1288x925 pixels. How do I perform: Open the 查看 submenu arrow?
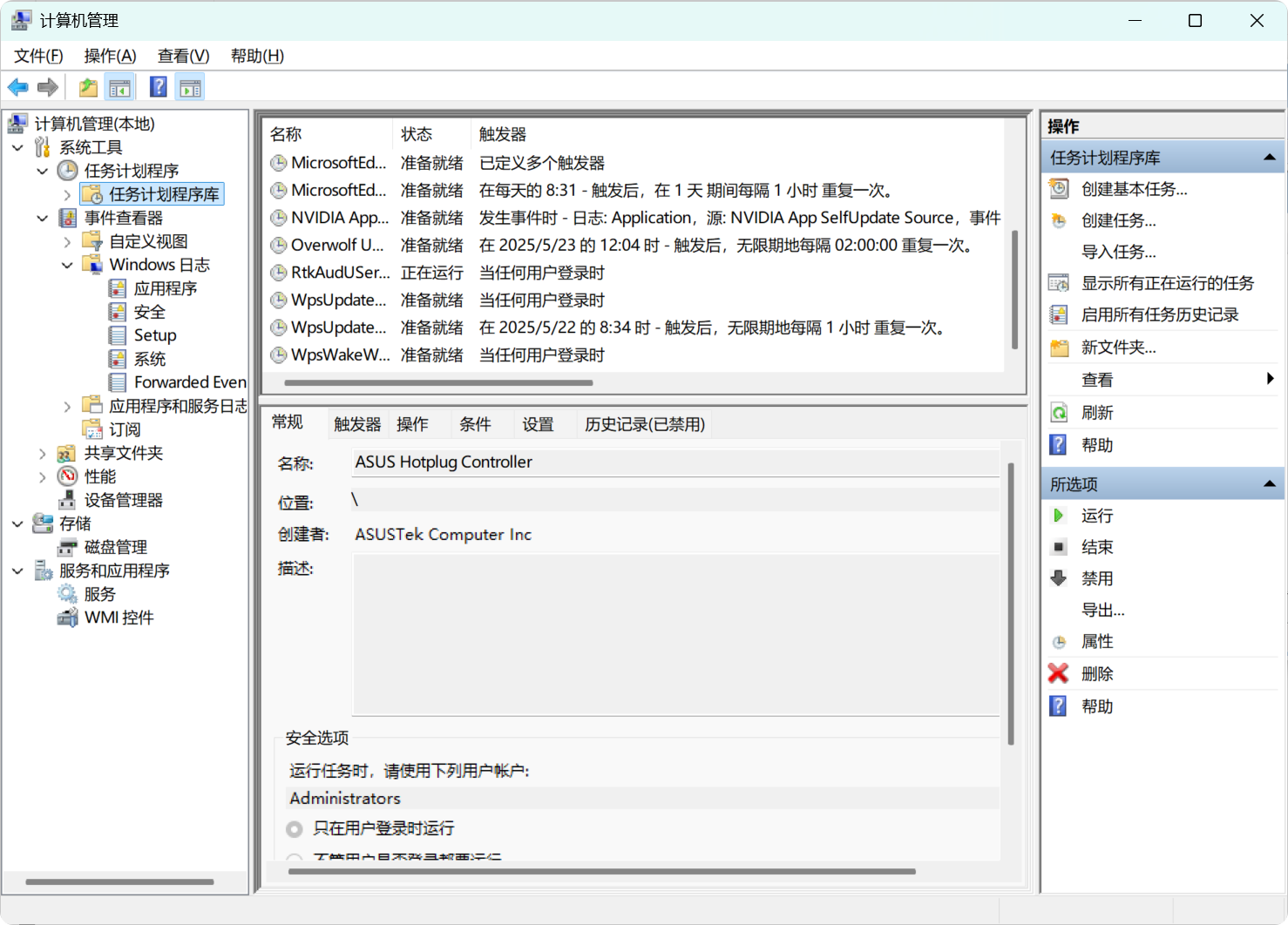coord(1270,379)
